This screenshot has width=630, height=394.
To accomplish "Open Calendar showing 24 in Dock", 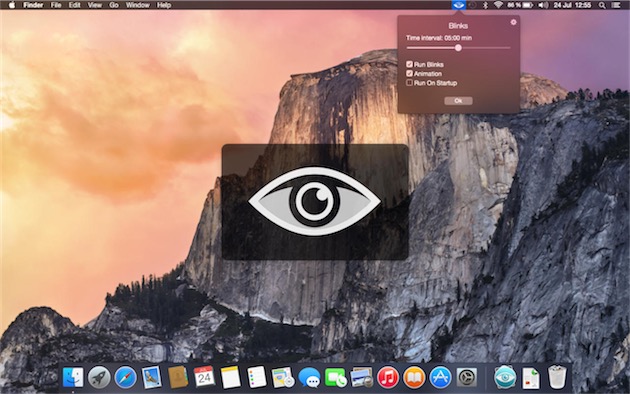I will [204, 377].
